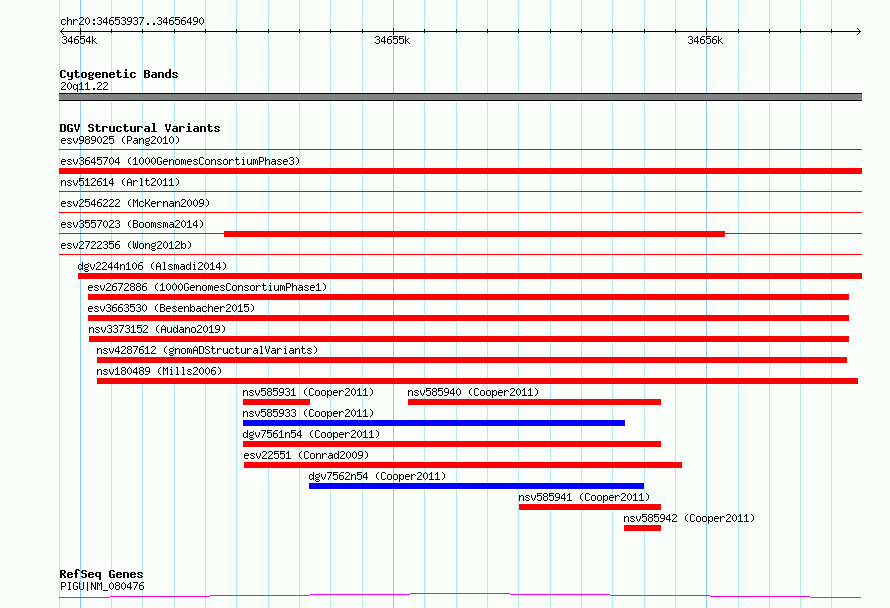Click the DGV Structural Variants track title
890x608 pixels.
140,128
